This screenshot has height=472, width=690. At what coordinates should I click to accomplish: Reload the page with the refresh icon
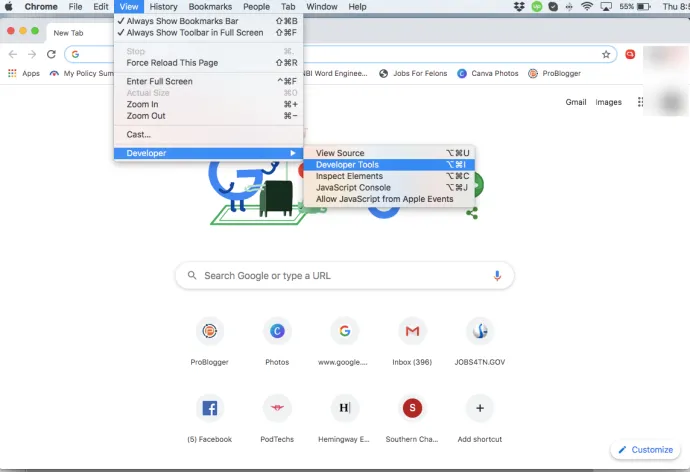click(x=51, y=54)
